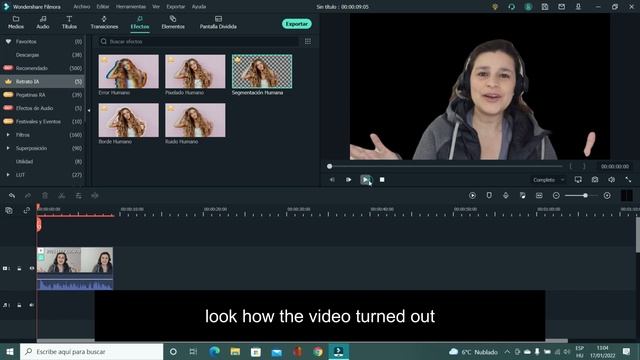
Task: Lock audio track 1 with lock icon
Action: [x=19, y=305]
